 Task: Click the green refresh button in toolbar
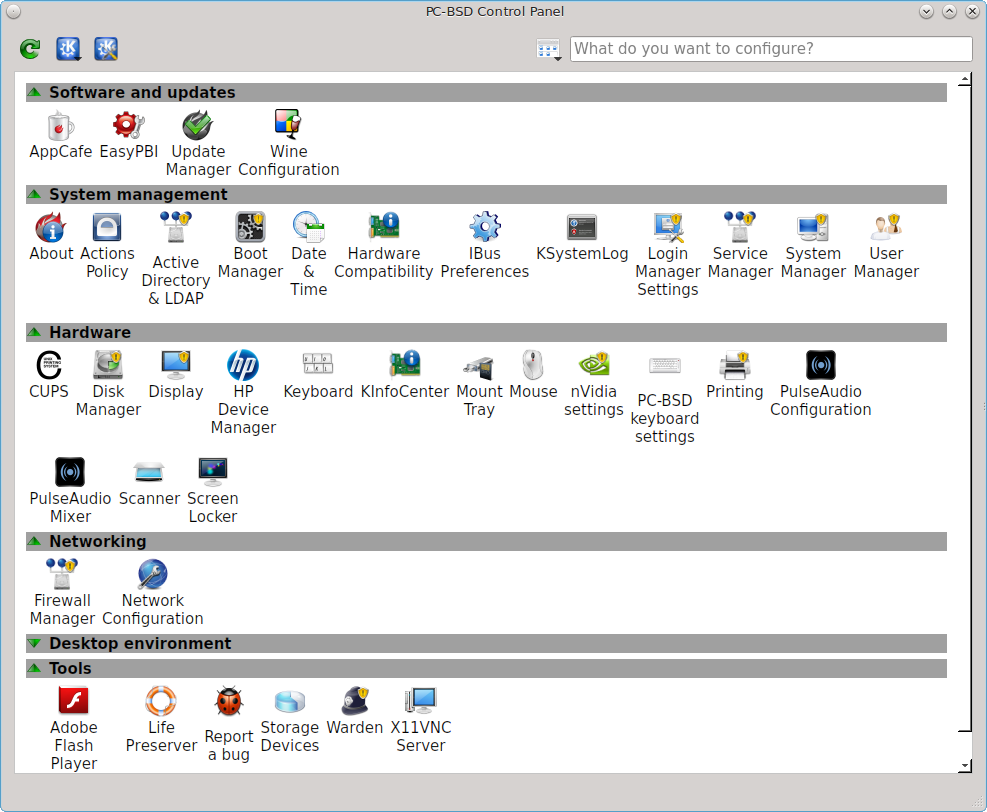pos(30,48)
